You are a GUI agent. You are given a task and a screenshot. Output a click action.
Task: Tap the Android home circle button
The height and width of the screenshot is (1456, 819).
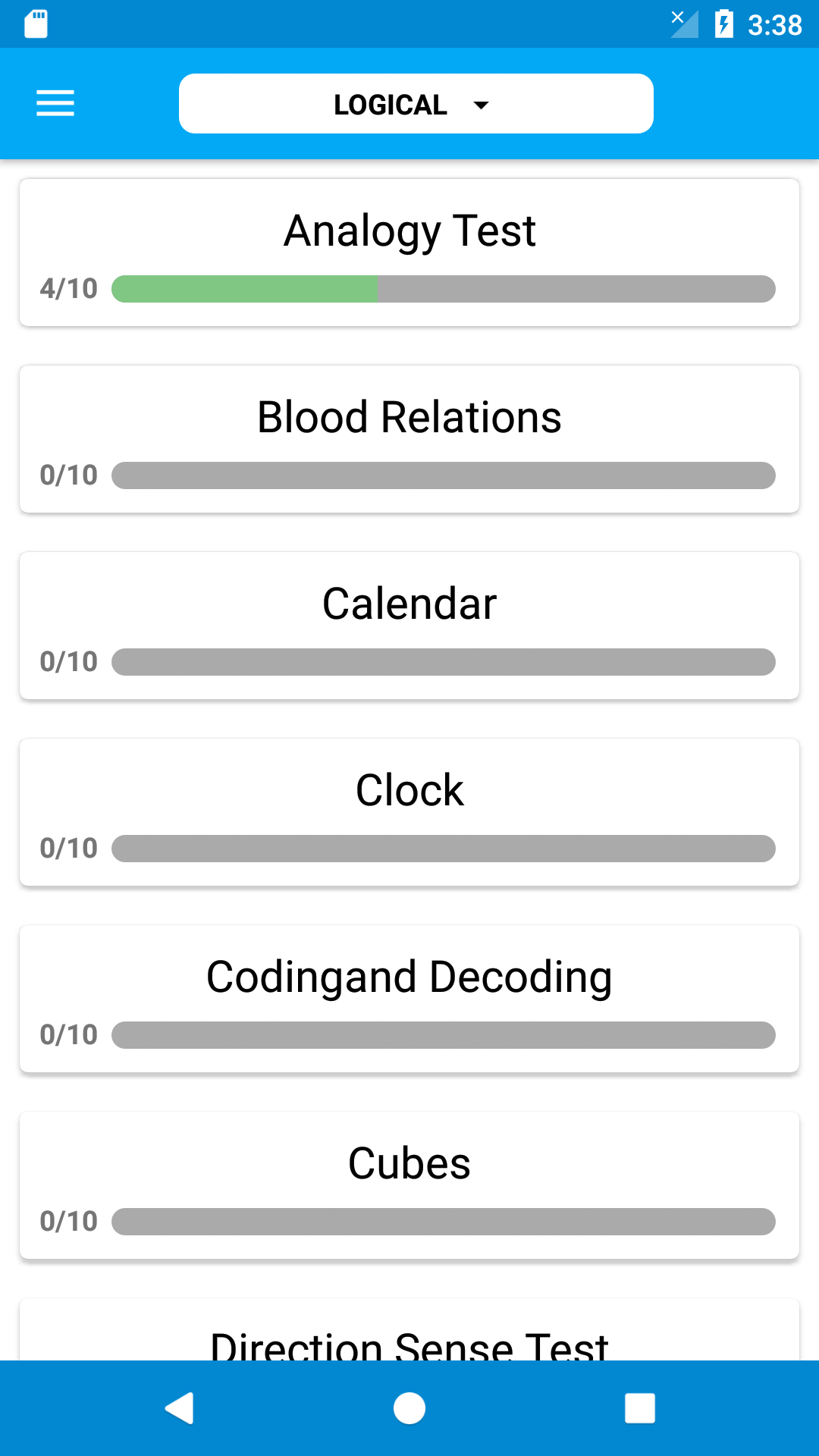pos(409,1408)
